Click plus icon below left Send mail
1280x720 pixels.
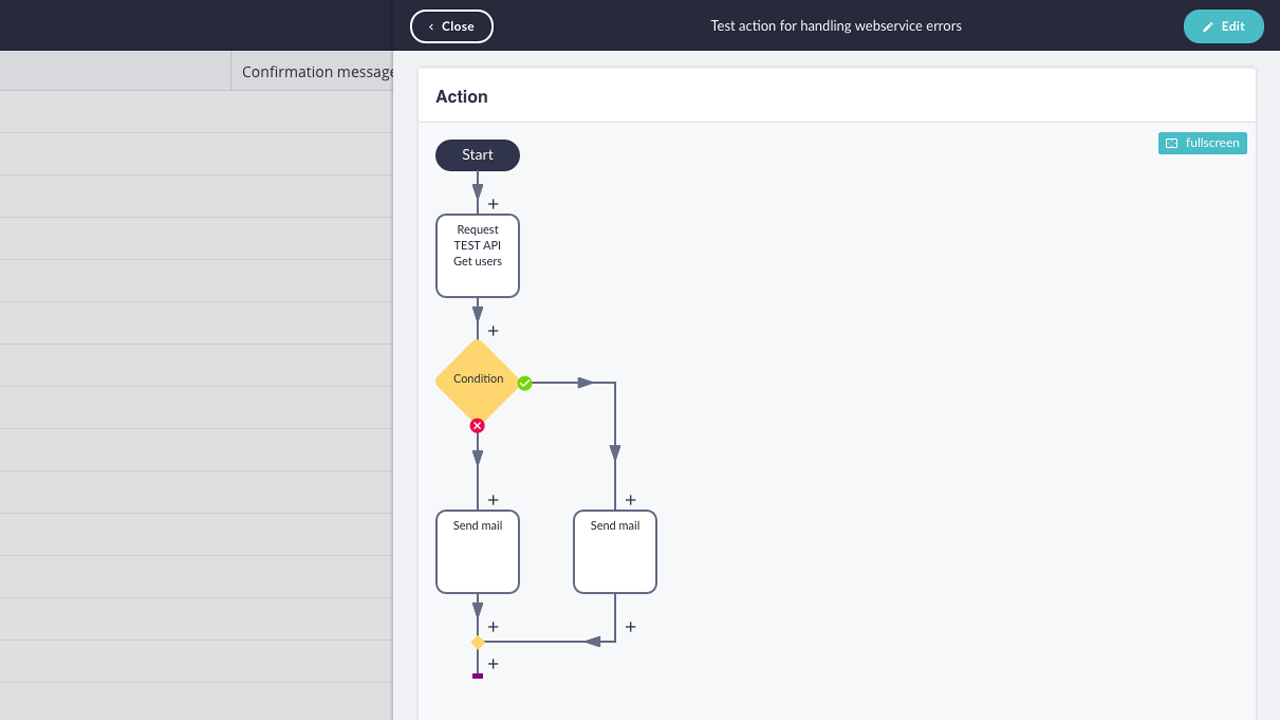(x=493, y=627)
